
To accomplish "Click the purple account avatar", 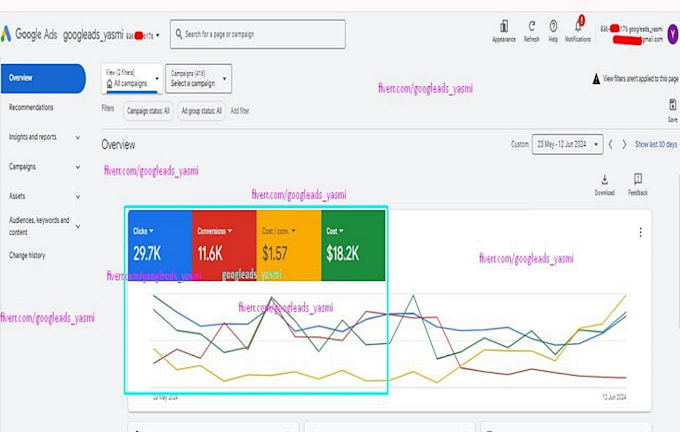I will (673, 34).
